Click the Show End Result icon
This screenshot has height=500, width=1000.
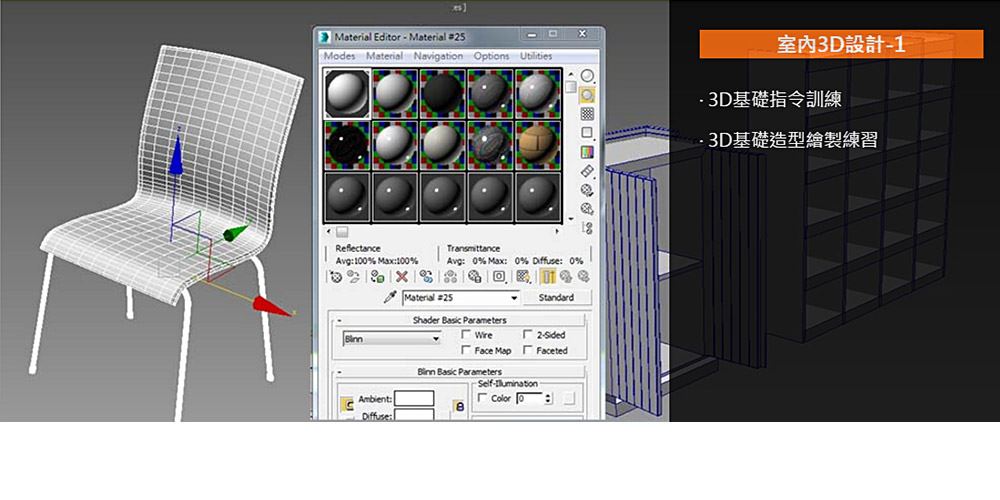point(549,276)
